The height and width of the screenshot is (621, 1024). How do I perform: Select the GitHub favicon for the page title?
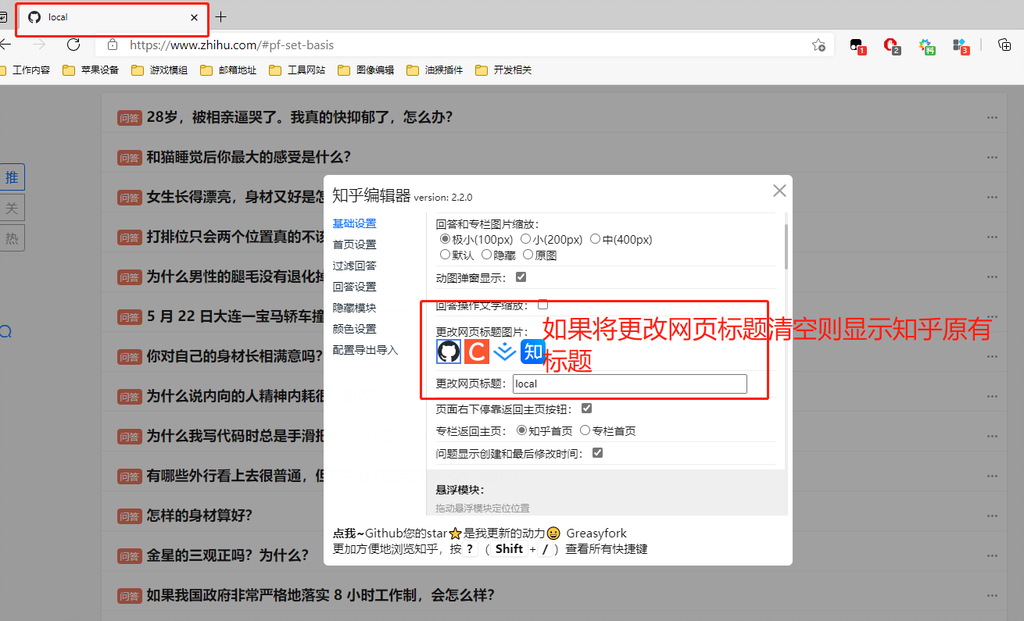449,351
